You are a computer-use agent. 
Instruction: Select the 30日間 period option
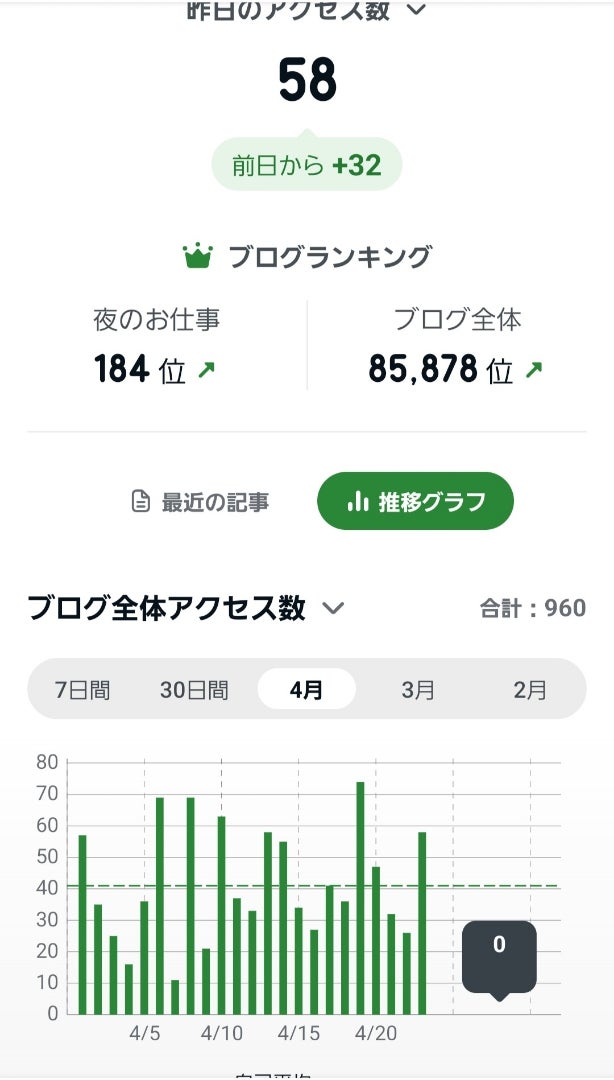[x=194, y=689]
